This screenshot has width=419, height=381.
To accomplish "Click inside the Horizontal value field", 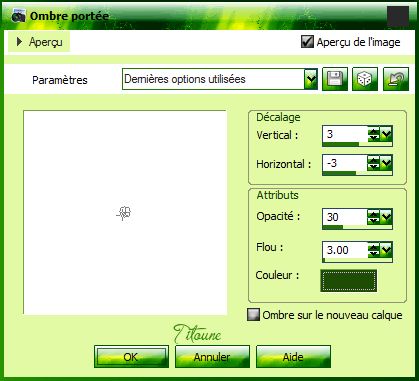I will [345, 163].
